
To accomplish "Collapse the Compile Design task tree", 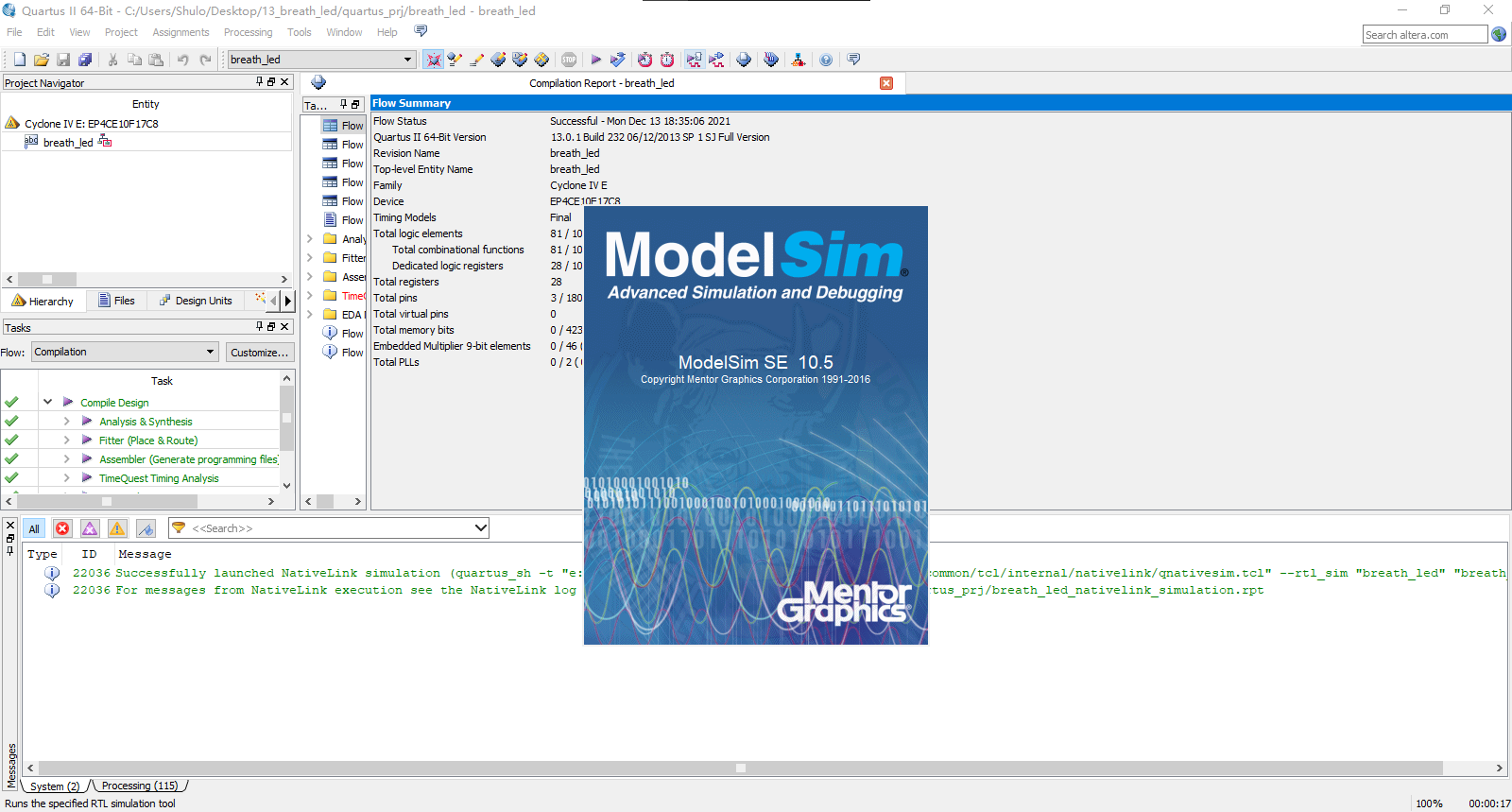I will [47, 402].
